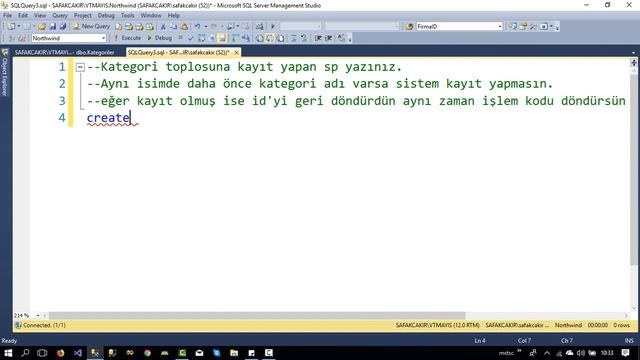Click the Save All icon

pyautogui.click(x=62, y=26)
